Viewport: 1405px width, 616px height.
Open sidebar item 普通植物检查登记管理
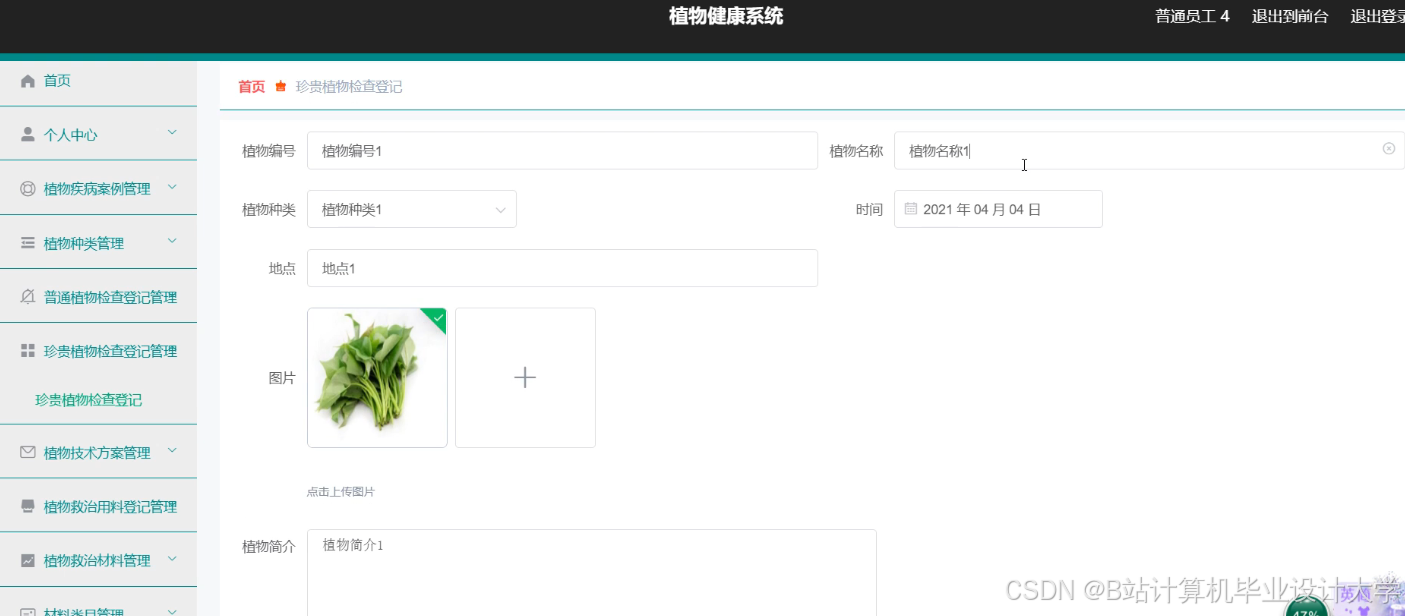coord(98,297)
